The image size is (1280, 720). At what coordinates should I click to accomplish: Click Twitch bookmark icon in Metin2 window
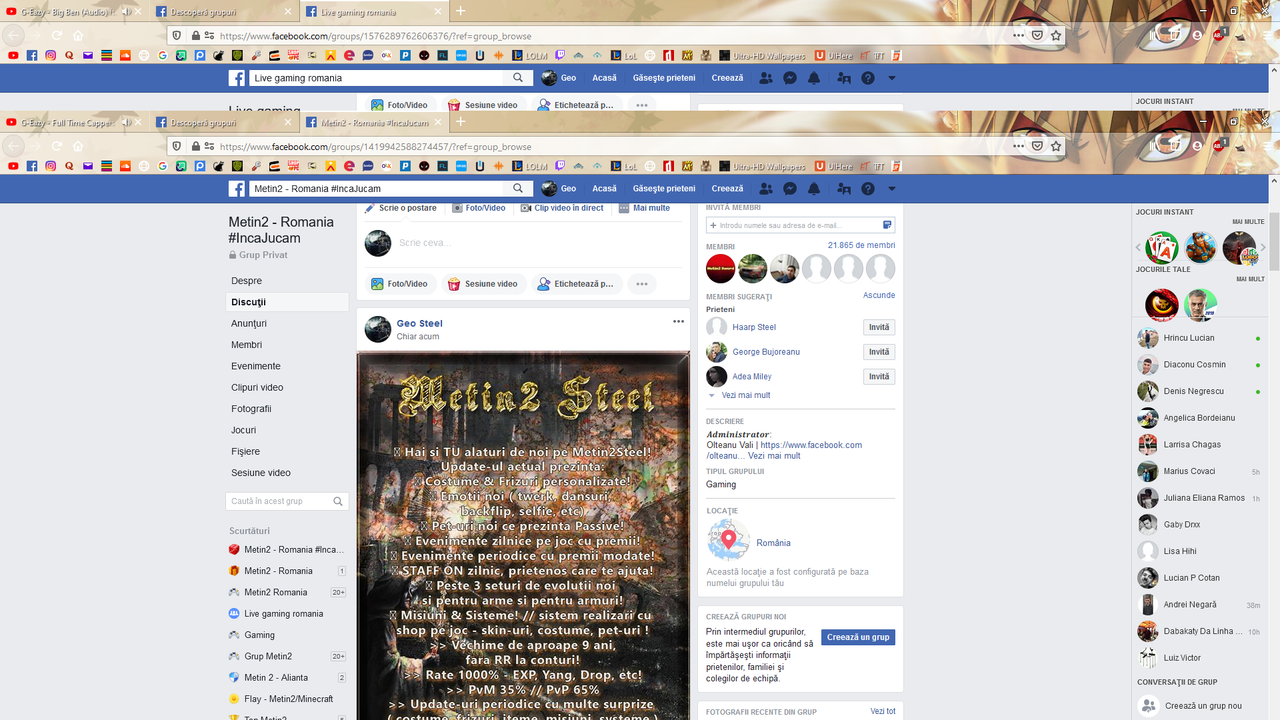pyautogui.click(x=558, y=166)
